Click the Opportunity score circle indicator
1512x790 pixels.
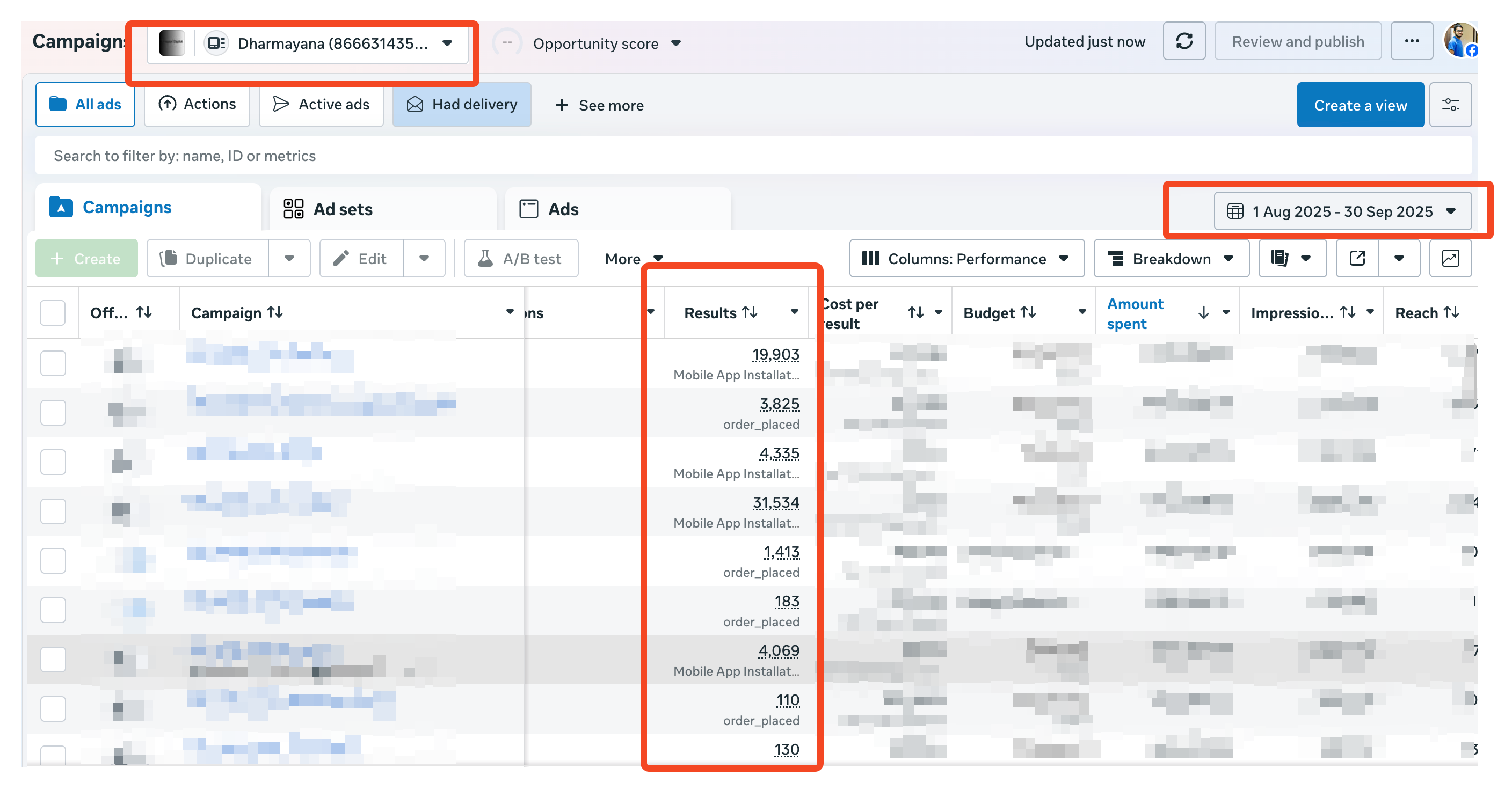click(x=507, y=43)
